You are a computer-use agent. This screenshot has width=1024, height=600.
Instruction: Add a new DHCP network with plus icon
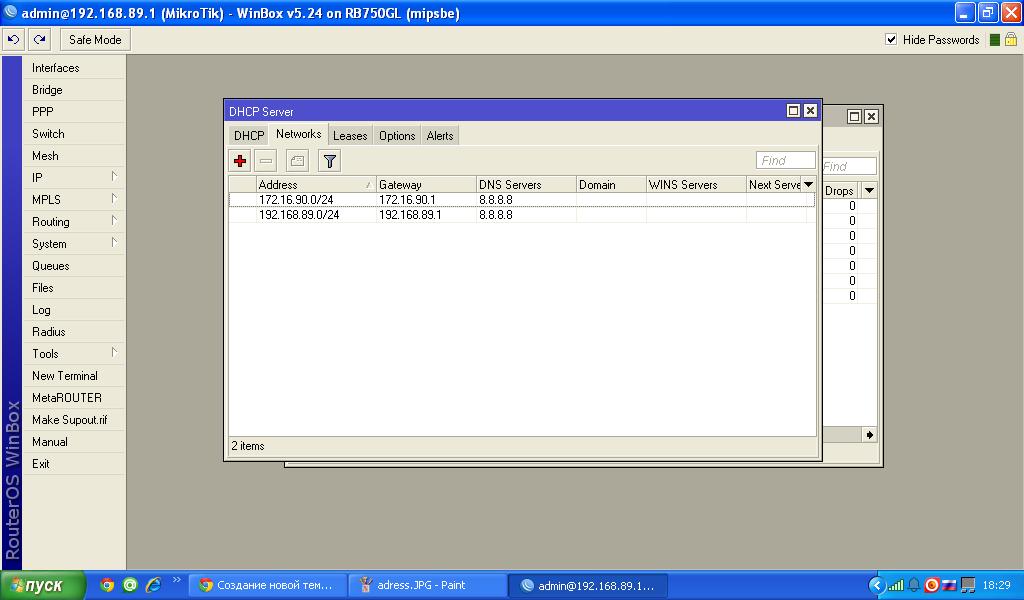click(x=240, y=161)
